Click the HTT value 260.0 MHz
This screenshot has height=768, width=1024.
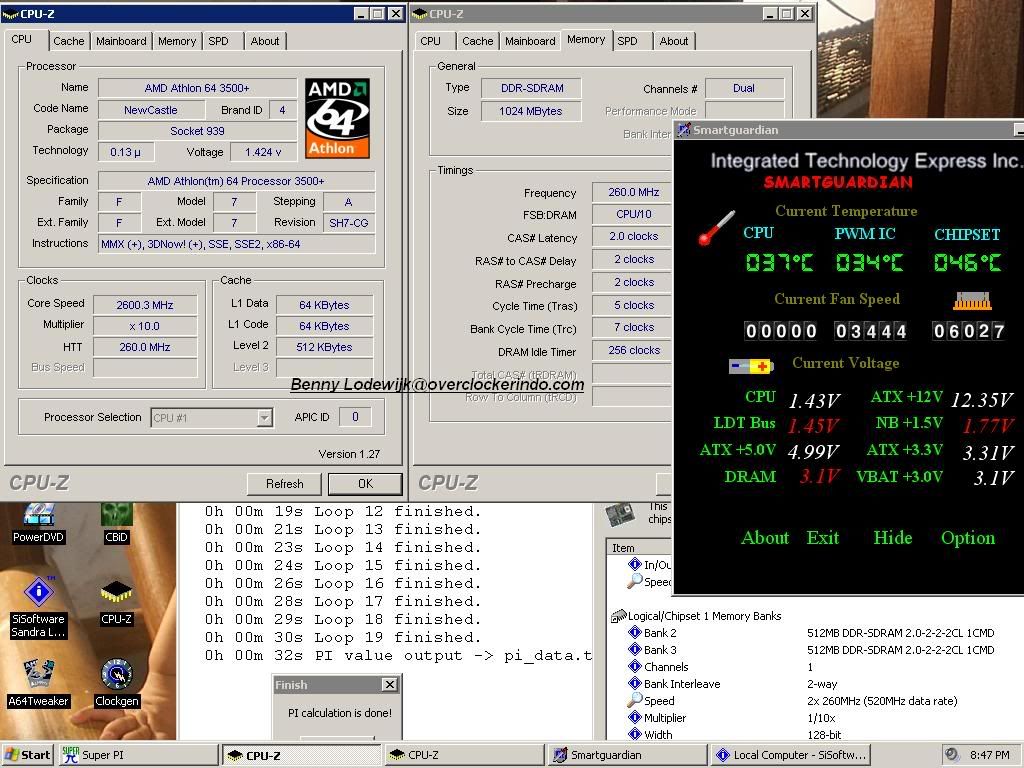tap(145, 347)
